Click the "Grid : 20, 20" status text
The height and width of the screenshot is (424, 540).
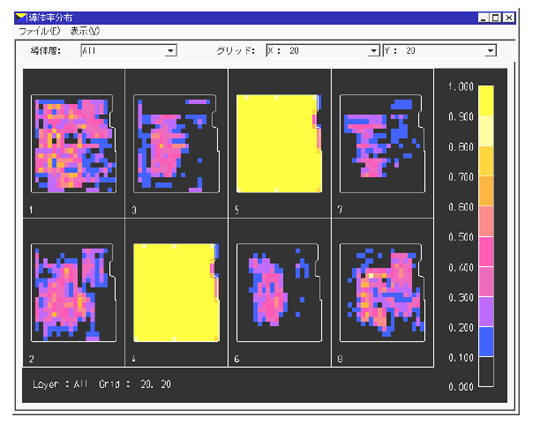135,384
